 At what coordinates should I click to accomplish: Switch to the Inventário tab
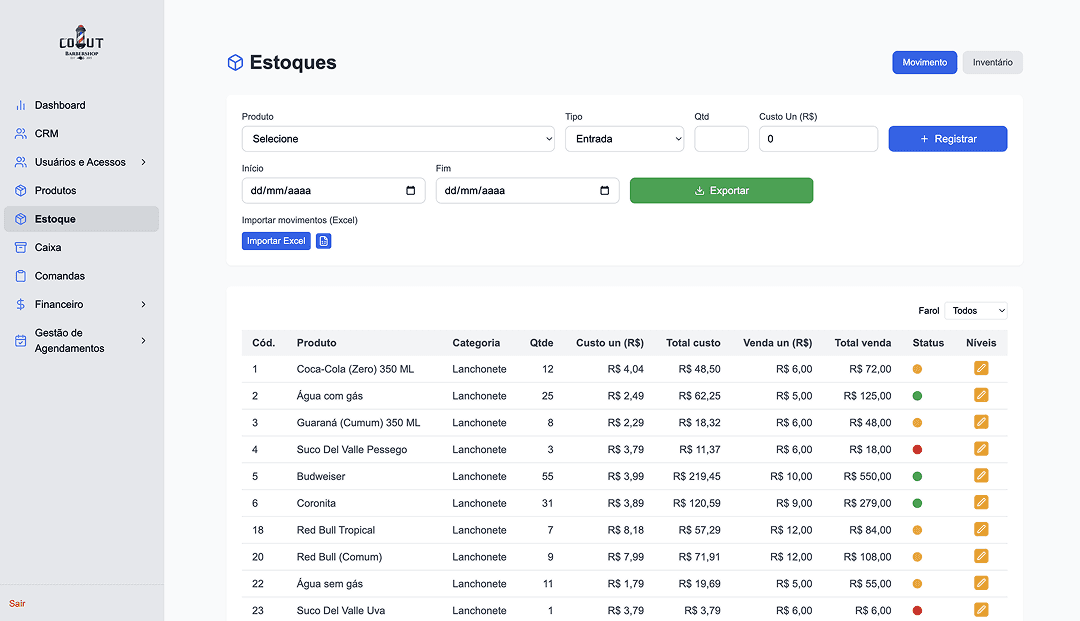tap(993, 63)
